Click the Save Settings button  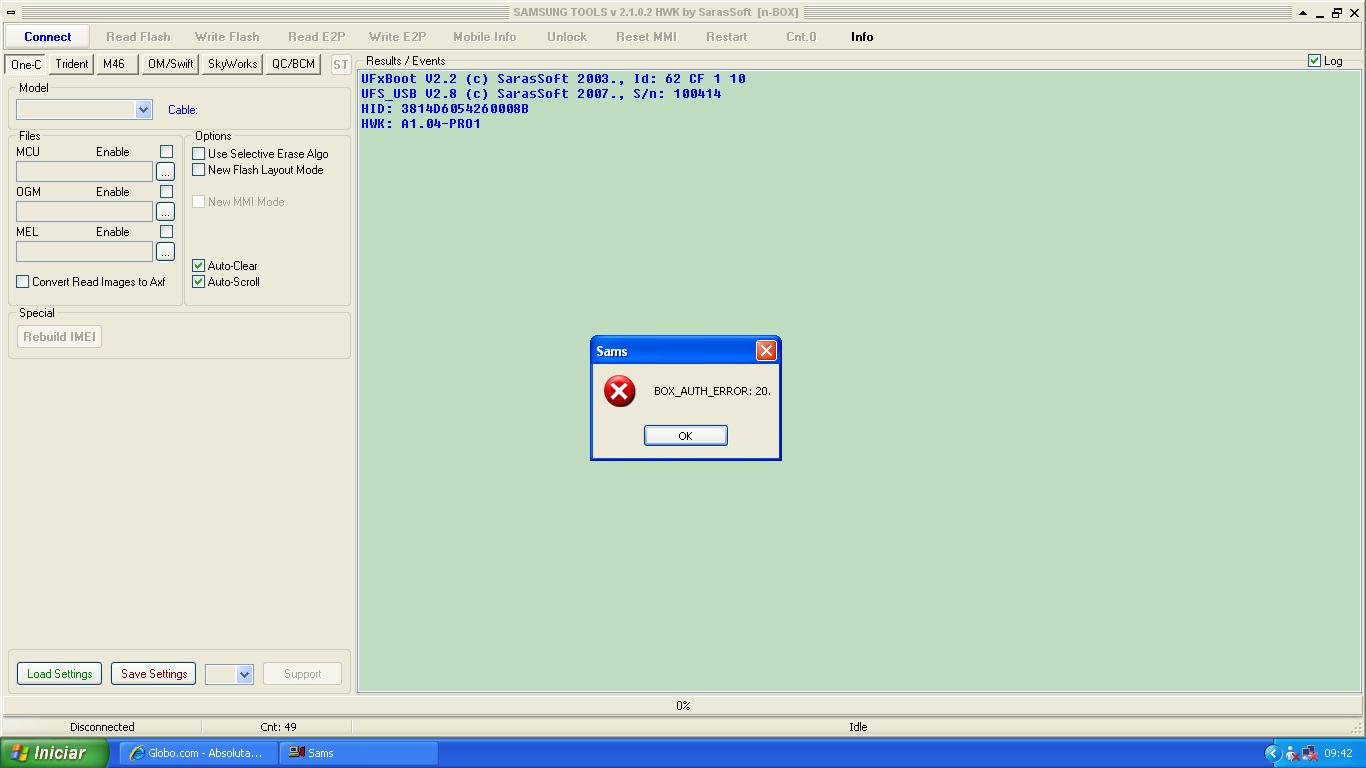click(x=153, y=674)
